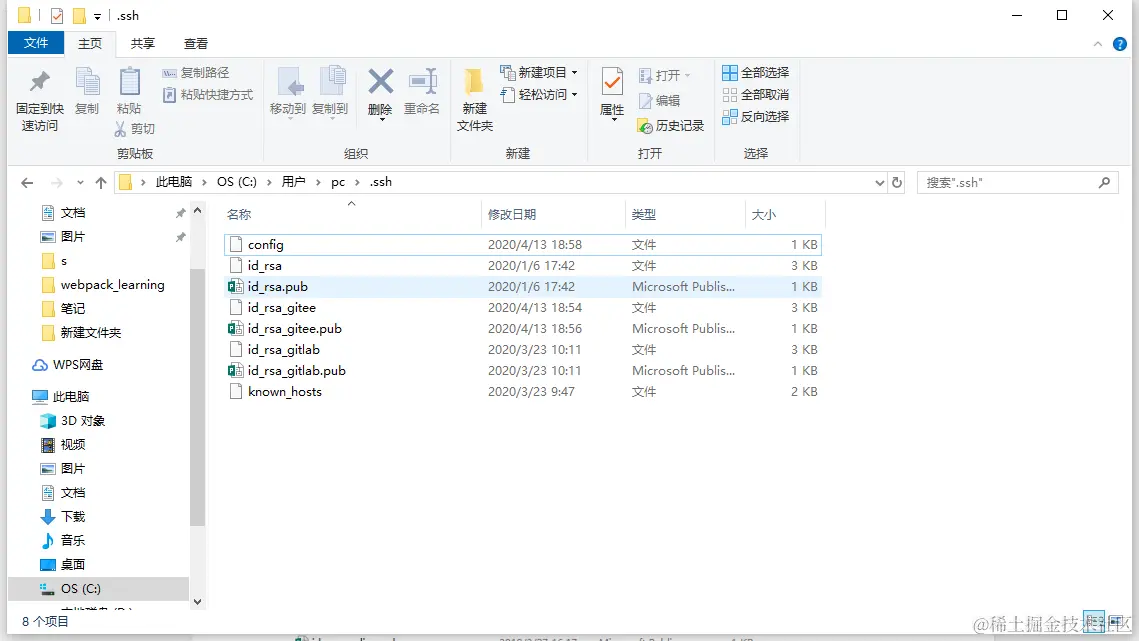The width and height of the screenshot is (1139, 641).
Task: Switch to Home (主页) tab
Action: click(90, 44)
